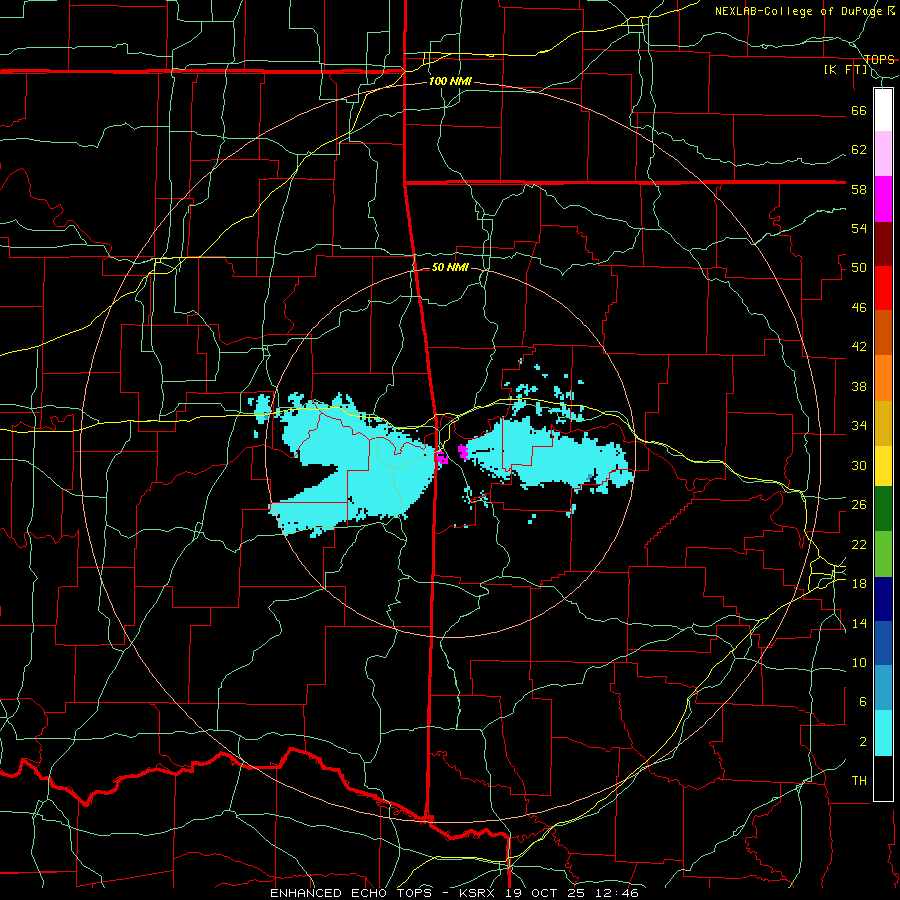The width and height of the screenshot is (900, 900).
Task: Click the dark red 54 kft legend swatch
Action: click(883, 244)
